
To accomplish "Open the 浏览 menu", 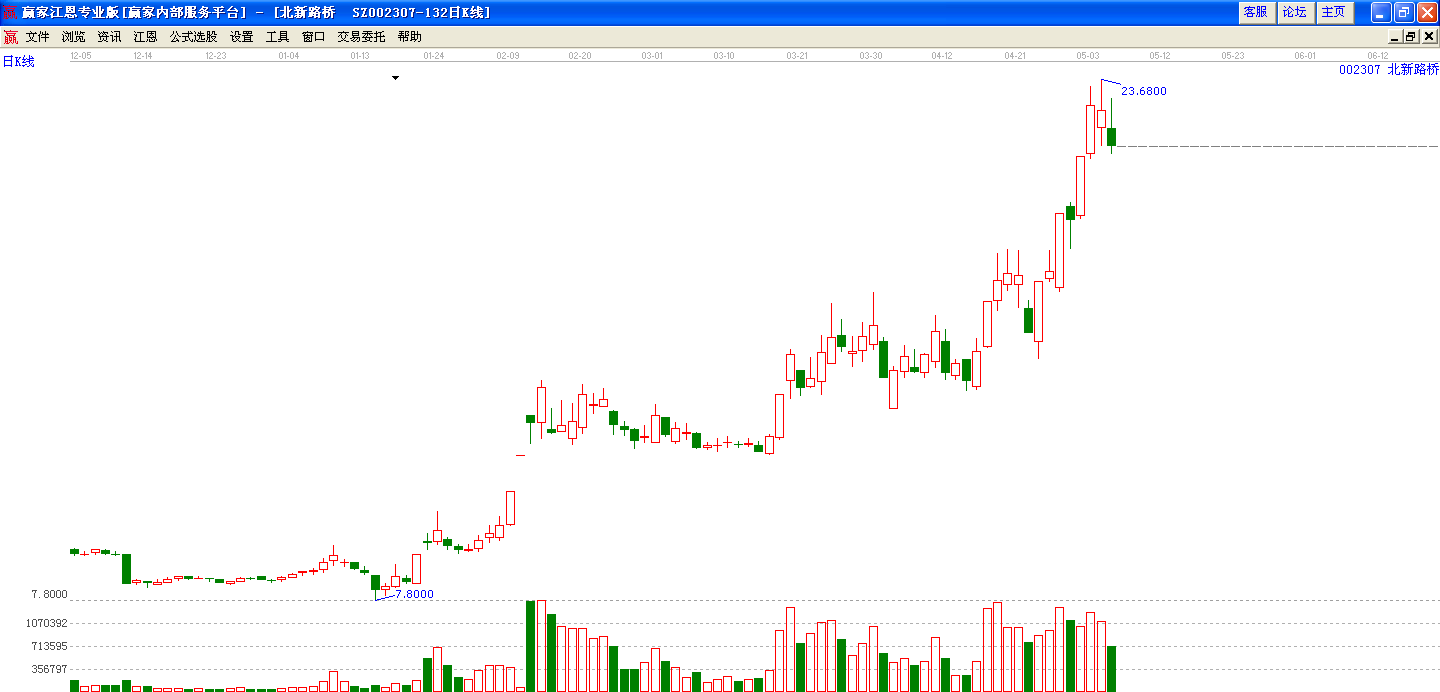I will click(73, 37).
